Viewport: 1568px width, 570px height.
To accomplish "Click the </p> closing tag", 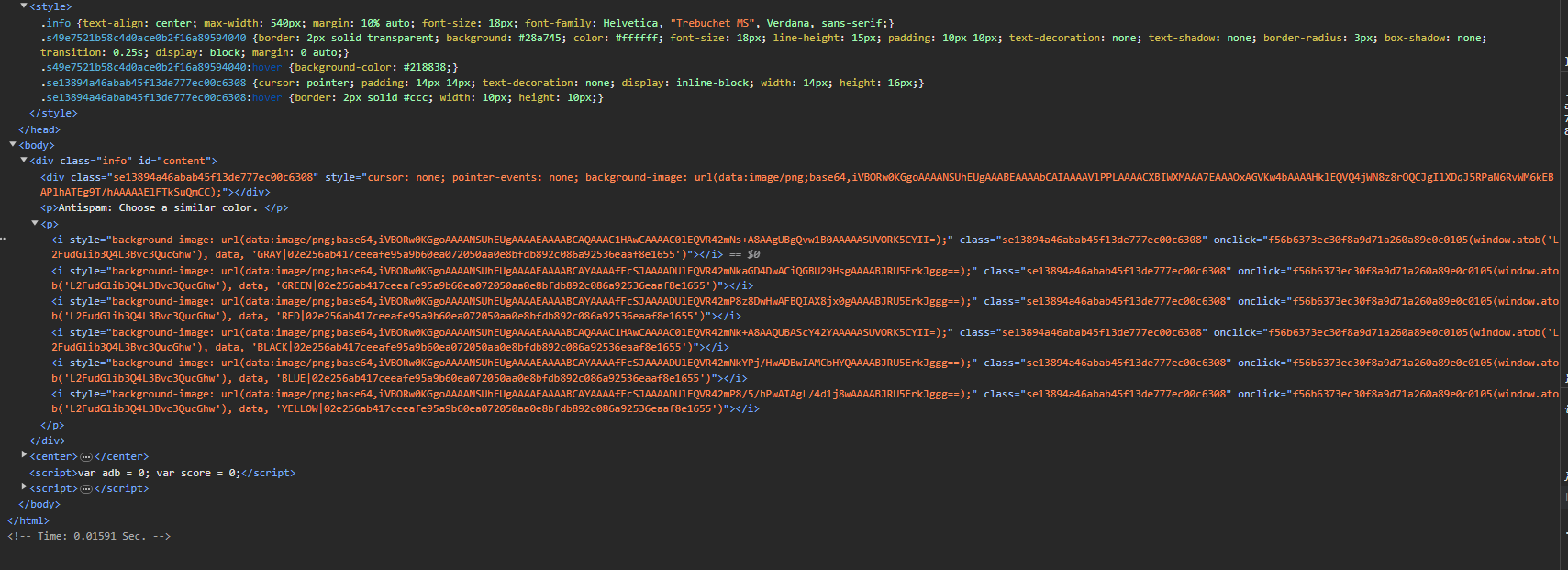I will pos(52,425).
